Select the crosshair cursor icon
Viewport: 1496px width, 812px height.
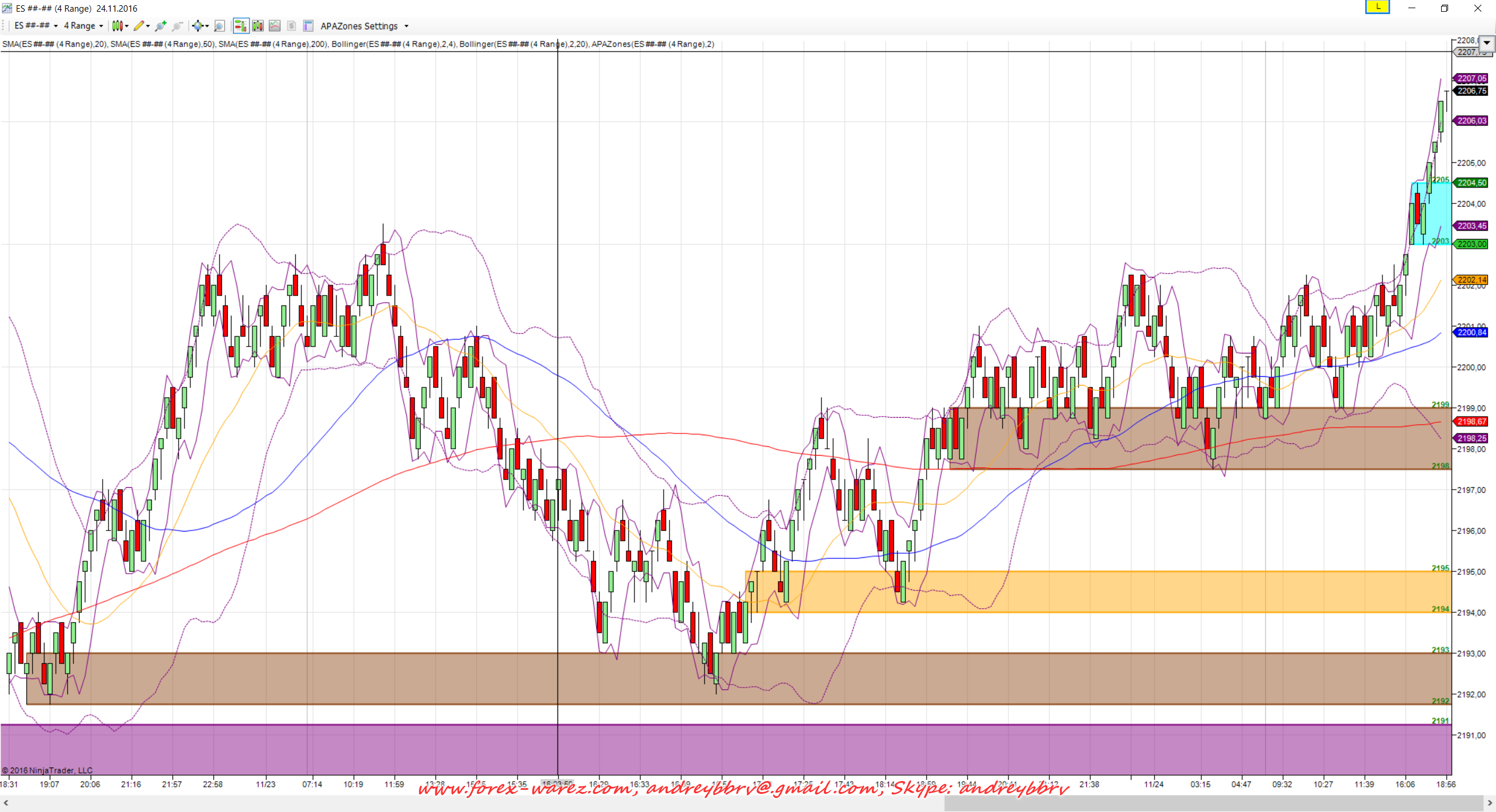[x=198, y=26]
